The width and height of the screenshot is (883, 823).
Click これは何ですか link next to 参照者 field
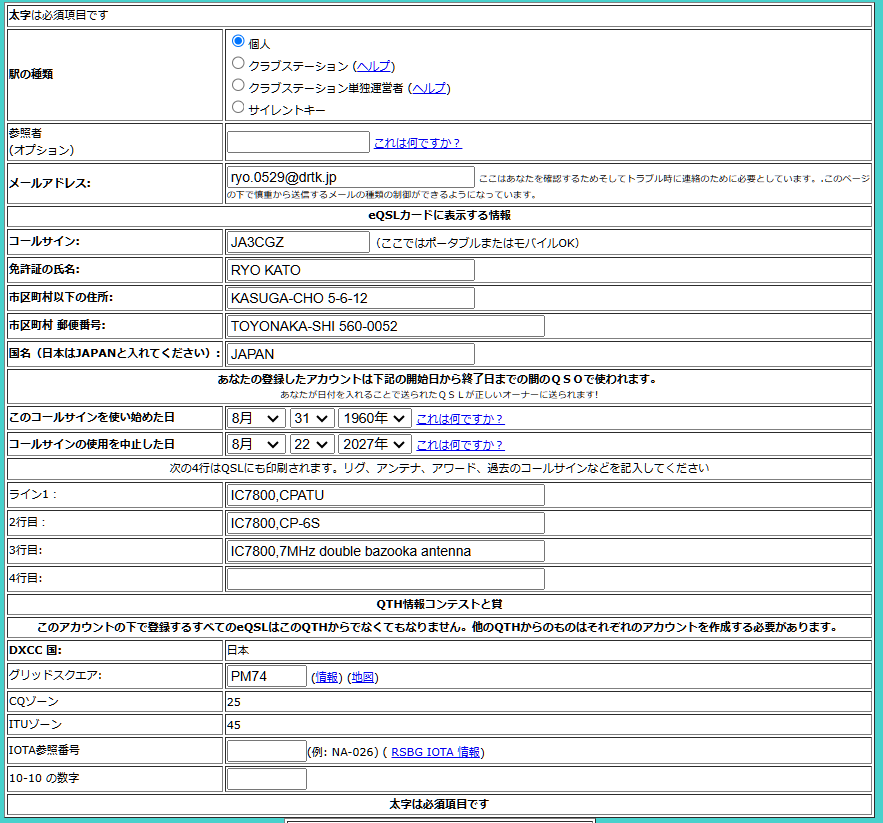tap(417, 143)
